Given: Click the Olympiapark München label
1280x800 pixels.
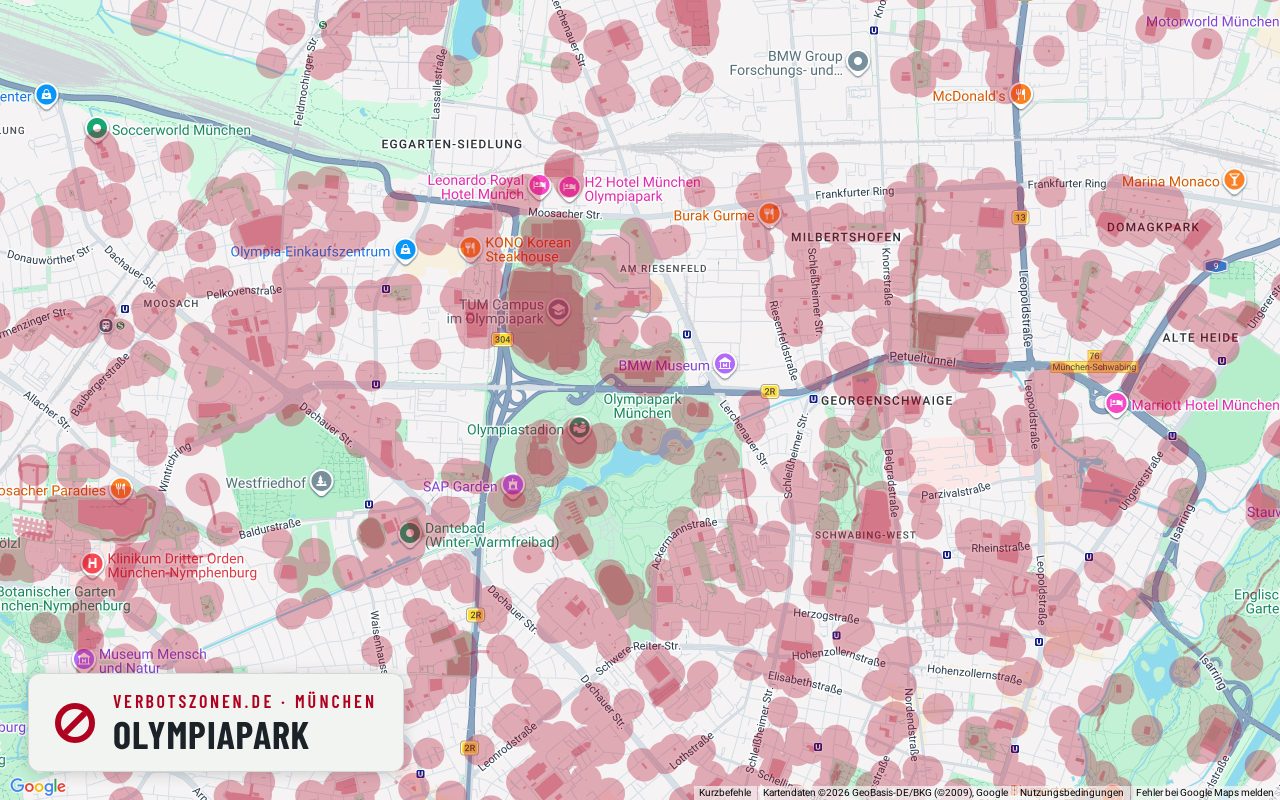Looking at the screenshot, I should (642, 405).
